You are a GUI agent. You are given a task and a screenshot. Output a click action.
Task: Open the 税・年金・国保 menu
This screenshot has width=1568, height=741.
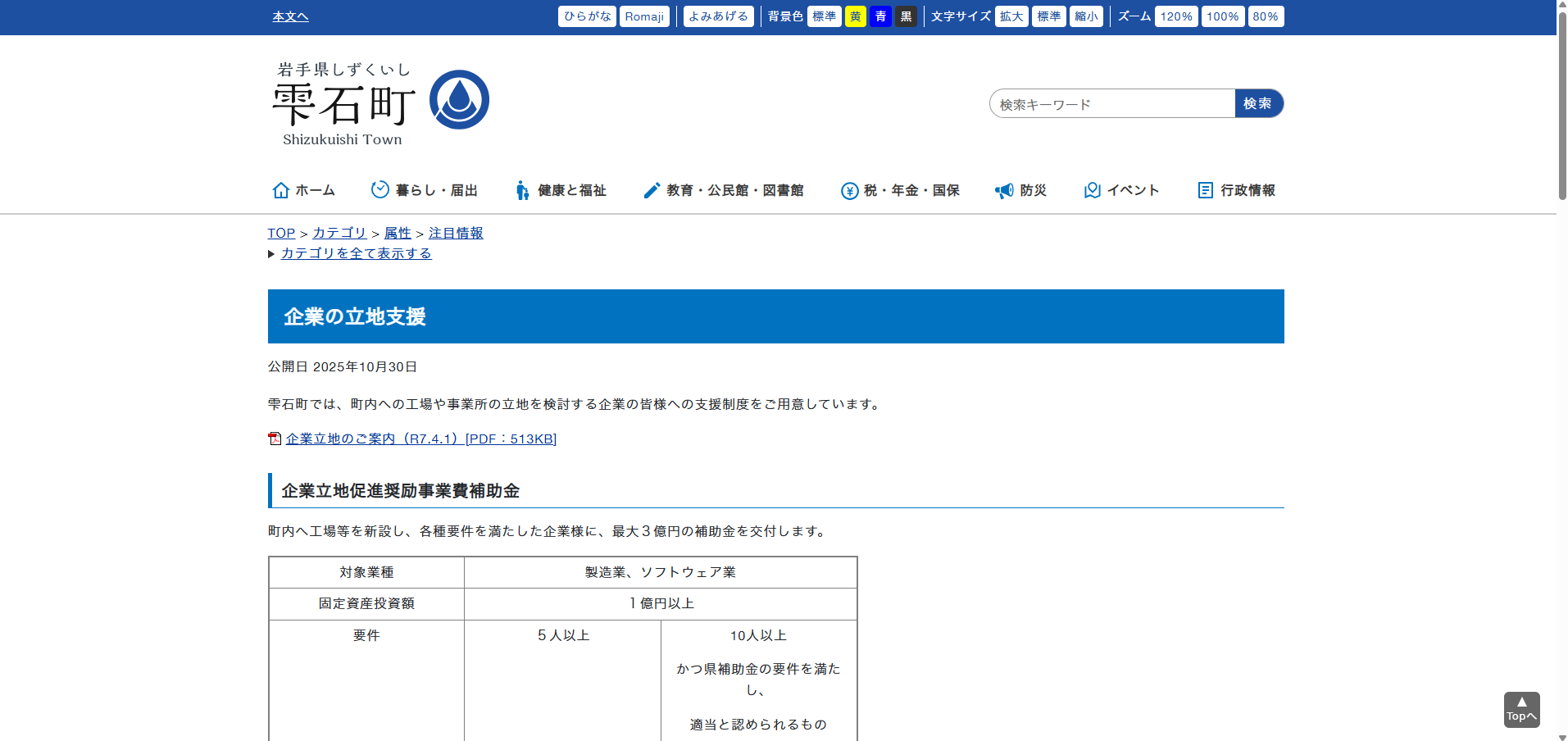coord(900,190)
